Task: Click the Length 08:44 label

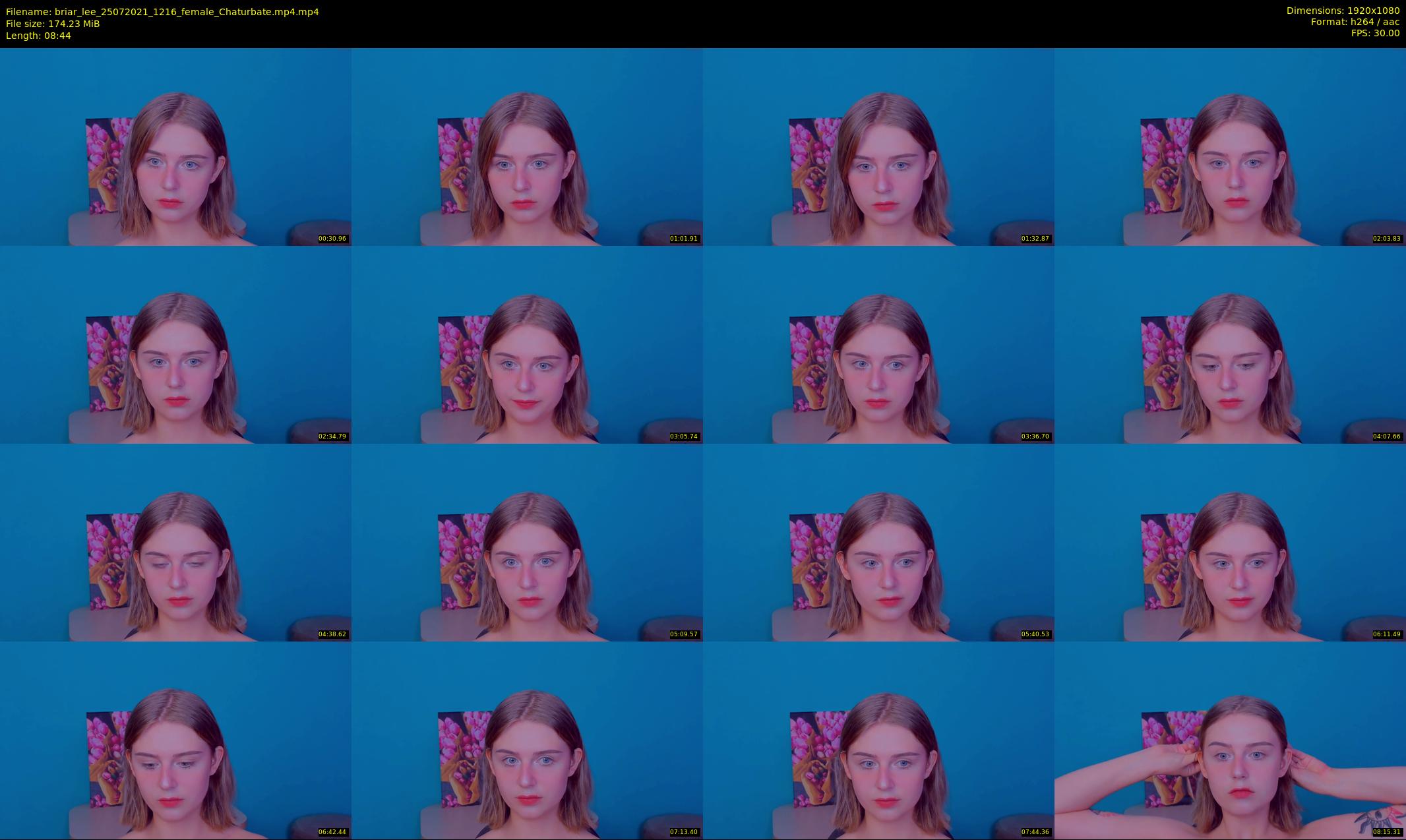Action: point(38,36)
